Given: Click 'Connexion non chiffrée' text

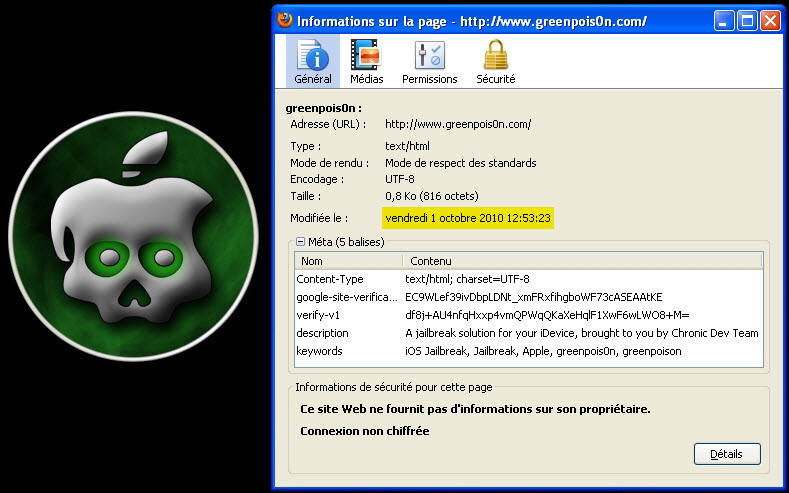Looking at the screenshot, I should (x=364, y=431).
